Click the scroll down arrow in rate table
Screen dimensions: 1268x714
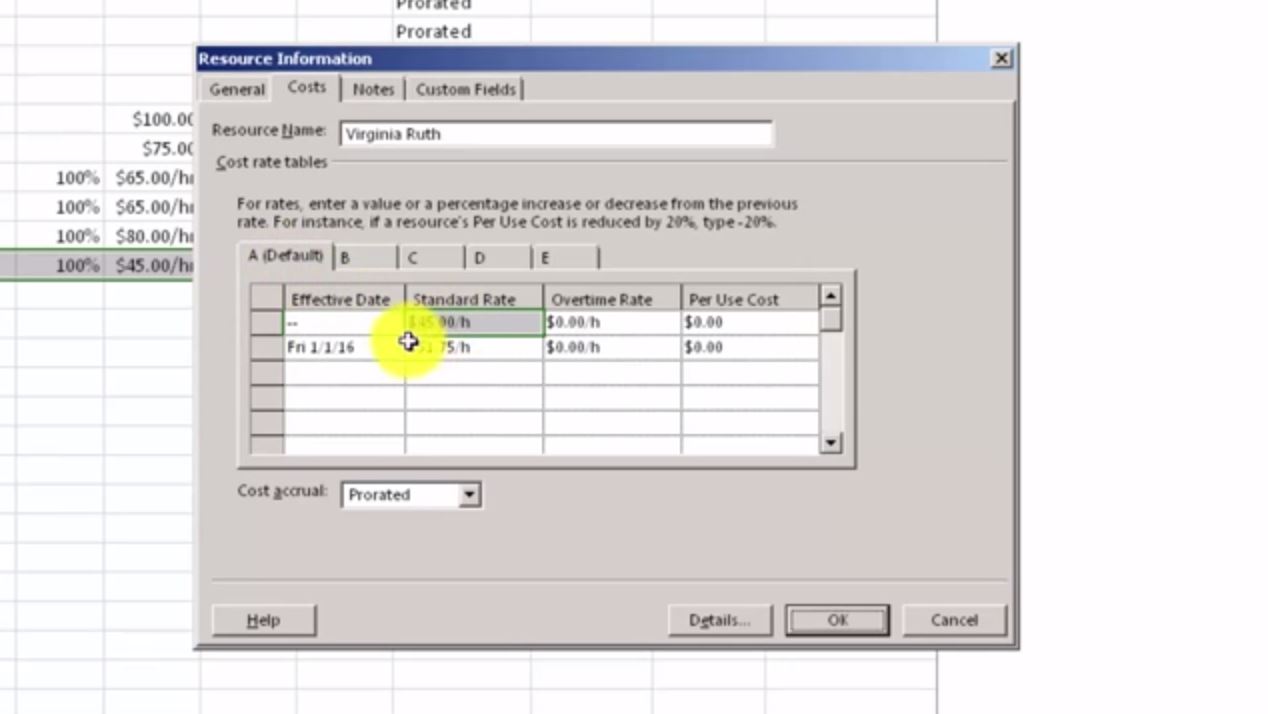830,443
